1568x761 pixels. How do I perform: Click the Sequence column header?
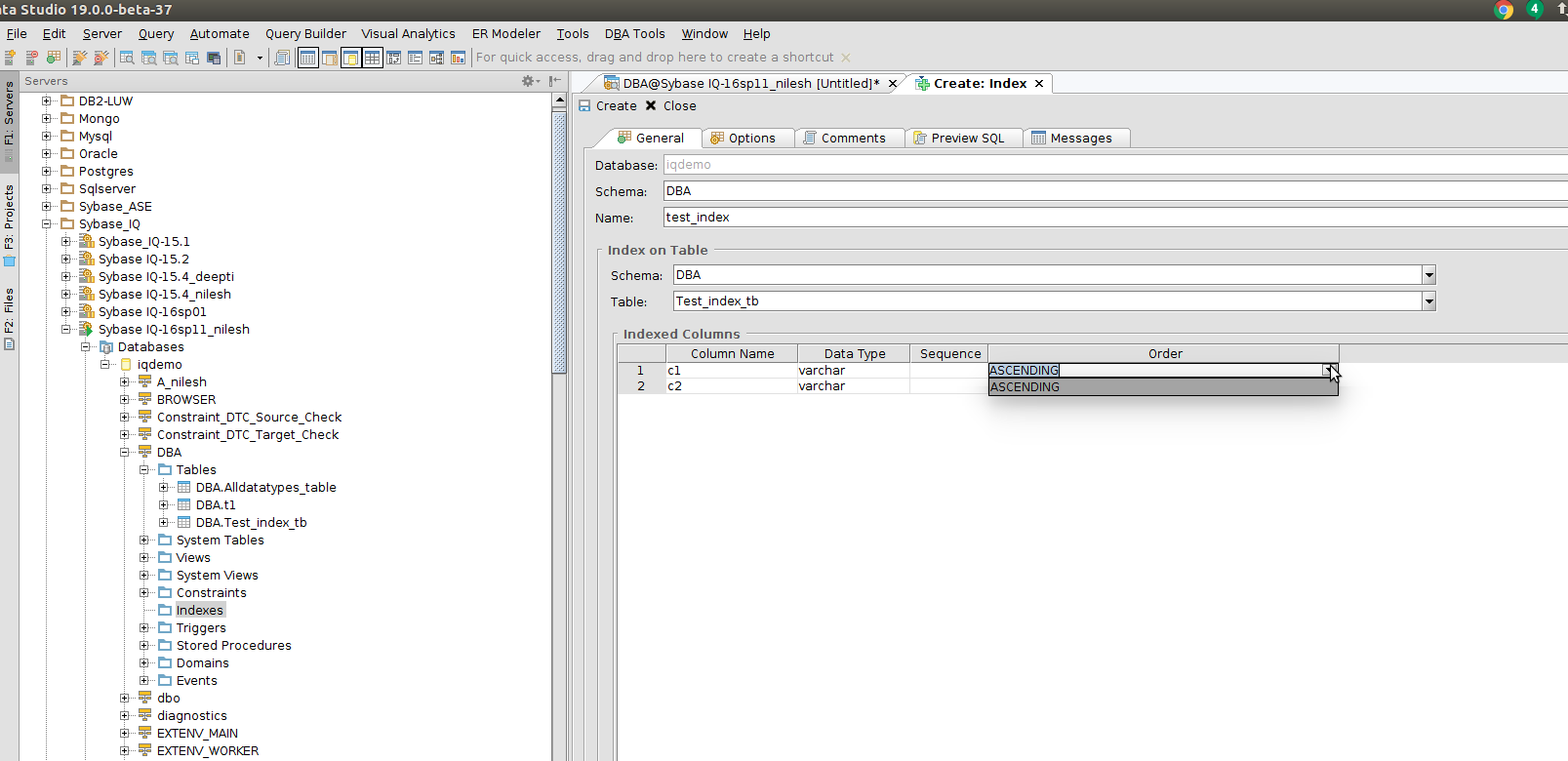(949, 353)
